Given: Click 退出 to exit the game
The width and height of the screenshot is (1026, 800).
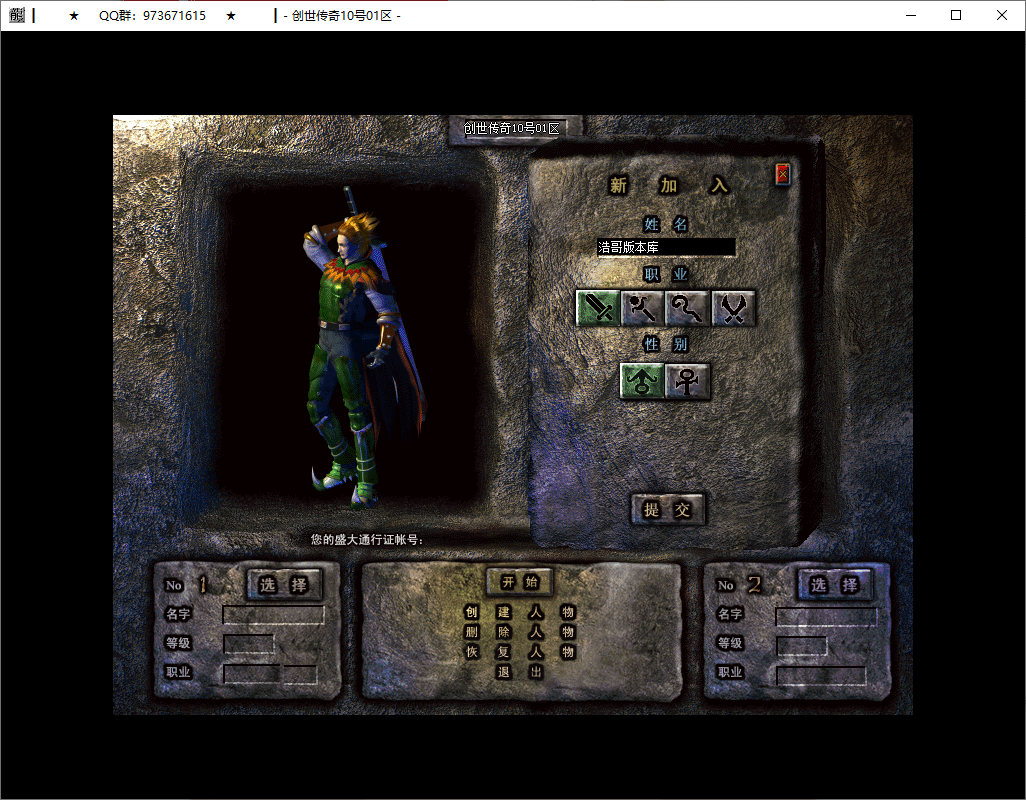Looking at the screenshot, I should point(520,672).
